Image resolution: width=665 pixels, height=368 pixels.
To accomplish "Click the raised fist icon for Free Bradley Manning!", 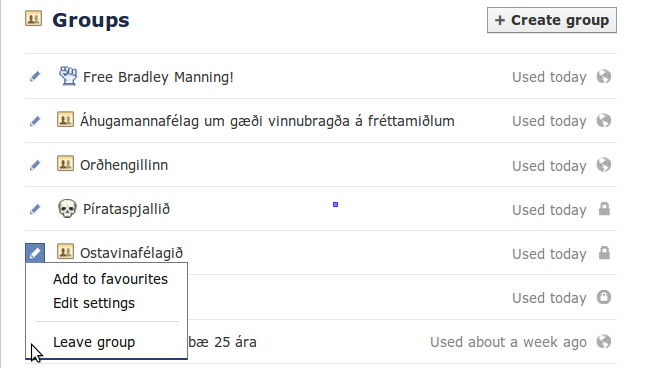I will [x=68, y=76].
